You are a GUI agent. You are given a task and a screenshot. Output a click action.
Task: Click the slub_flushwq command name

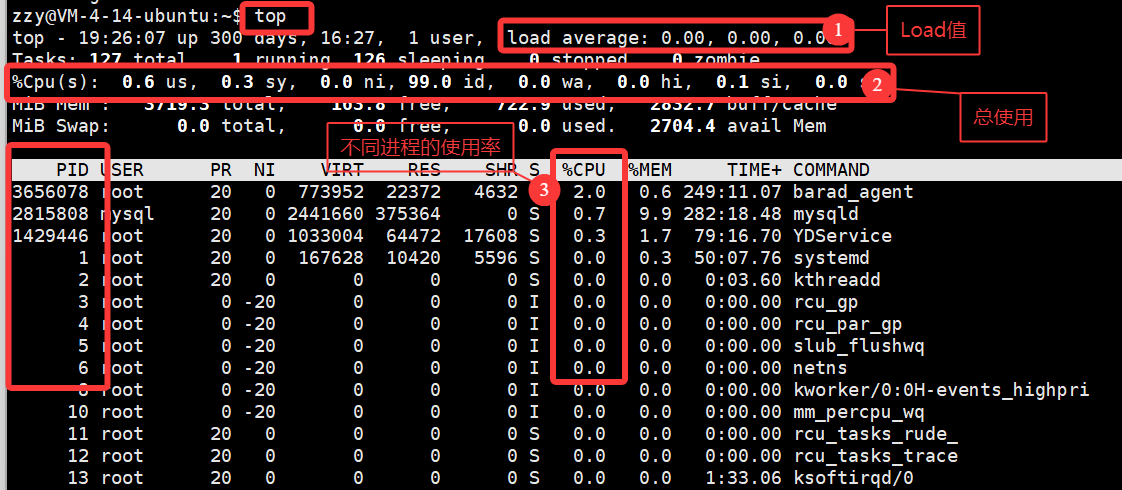859,346
